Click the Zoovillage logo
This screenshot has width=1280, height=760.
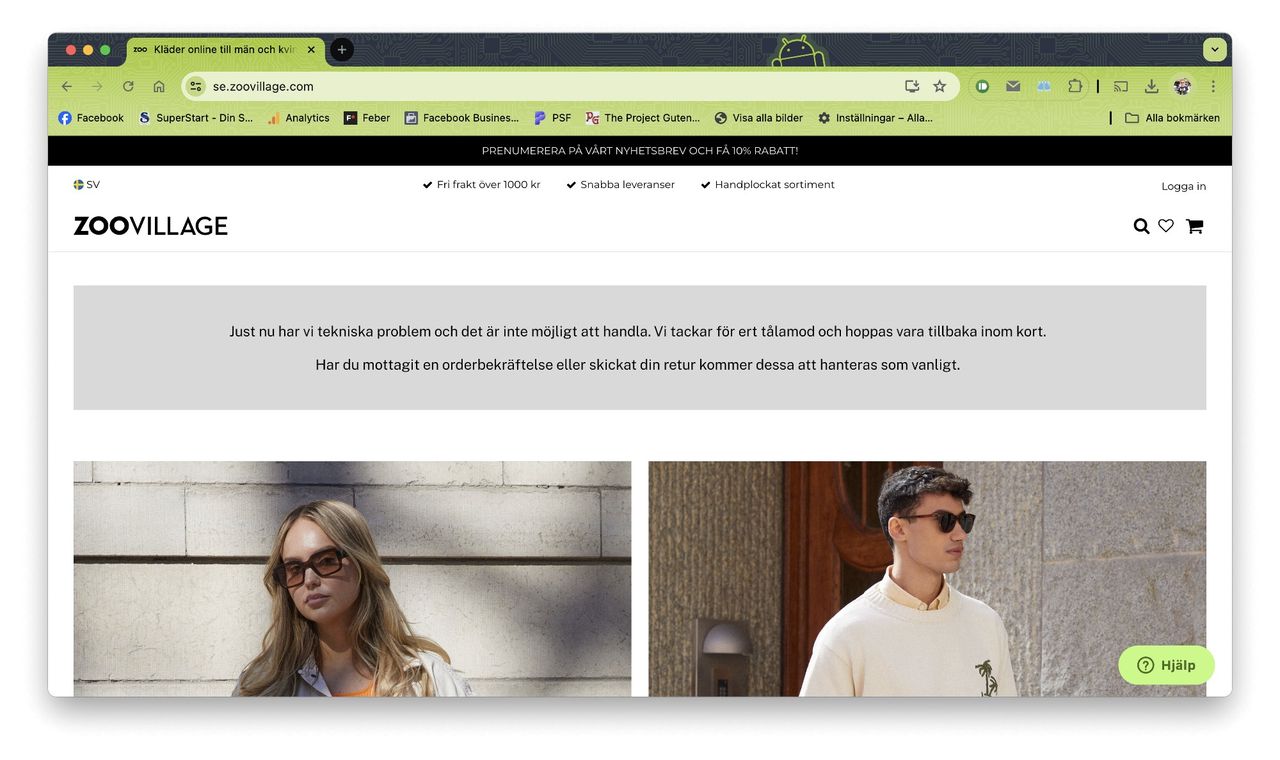click(x=151, y=226)
